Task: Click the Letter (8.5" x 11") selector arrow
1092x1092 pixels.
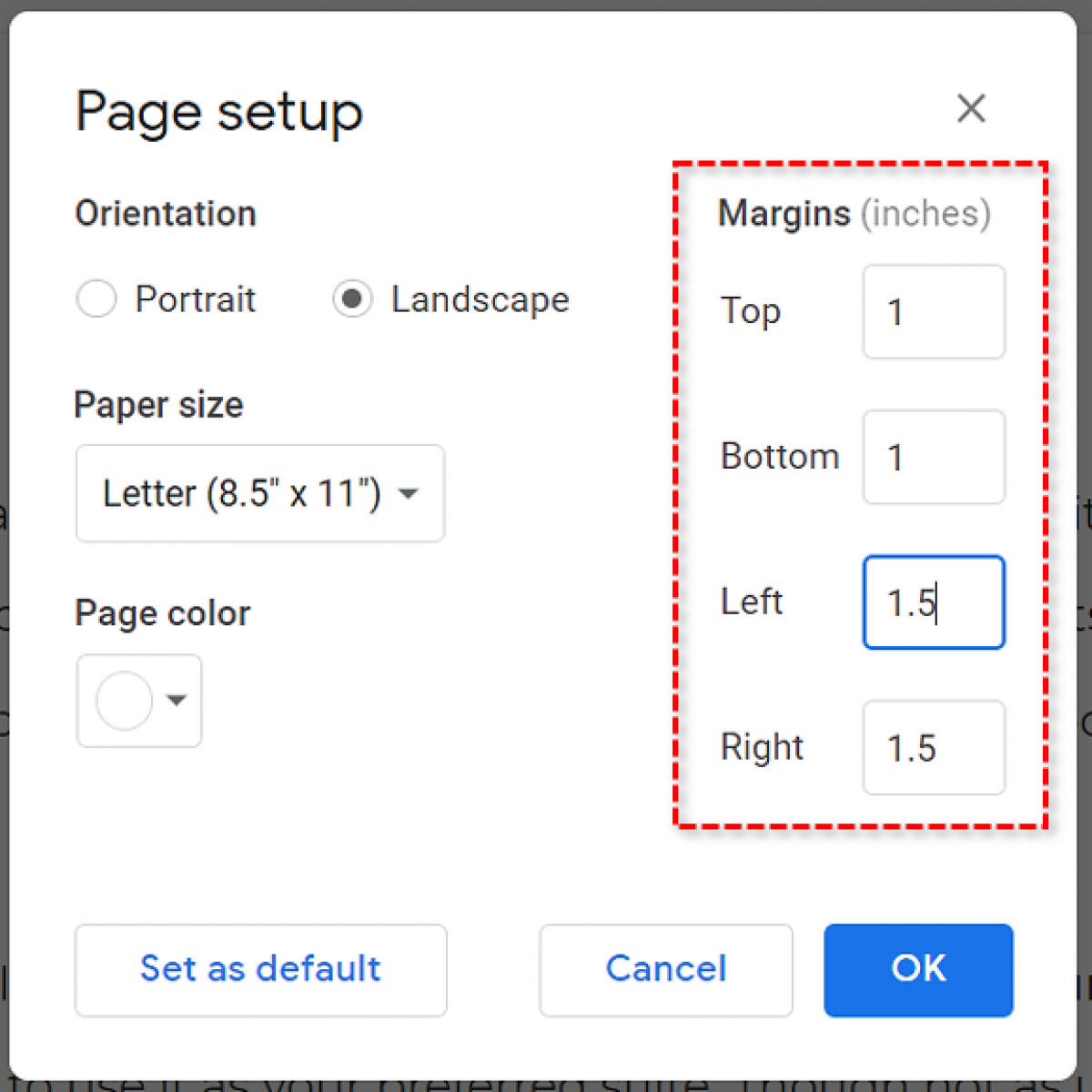Action: point(409,493)
